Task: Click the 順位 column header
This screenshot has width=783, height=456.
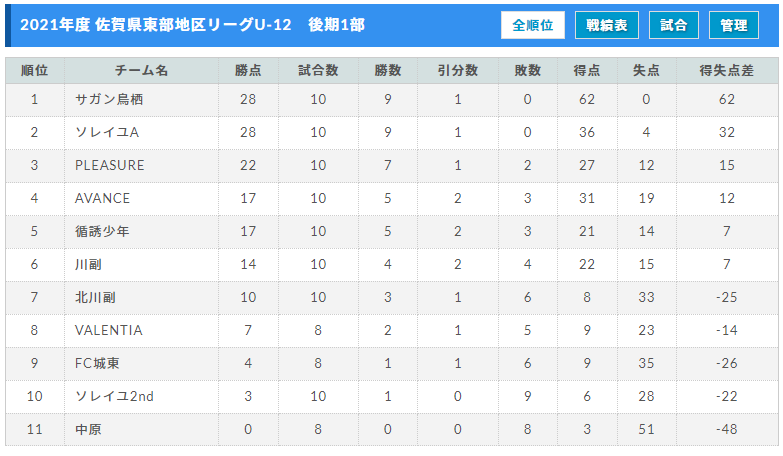Action: click(34, 70)
